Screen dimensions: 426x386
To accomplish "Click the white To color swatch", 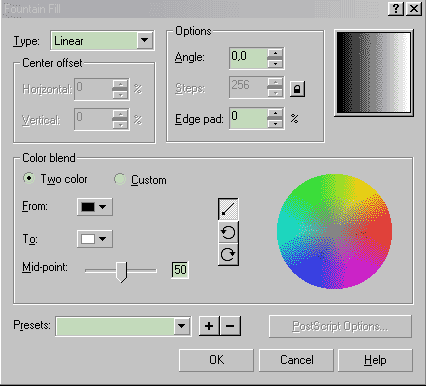I will [88, 239].
